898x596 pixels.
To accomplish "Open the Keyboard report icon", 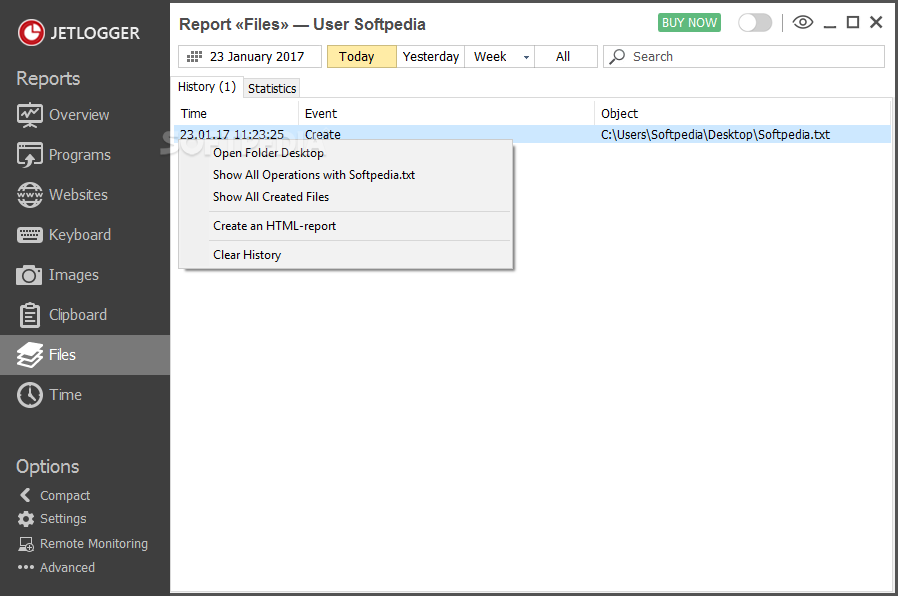I will pos(30,235).
